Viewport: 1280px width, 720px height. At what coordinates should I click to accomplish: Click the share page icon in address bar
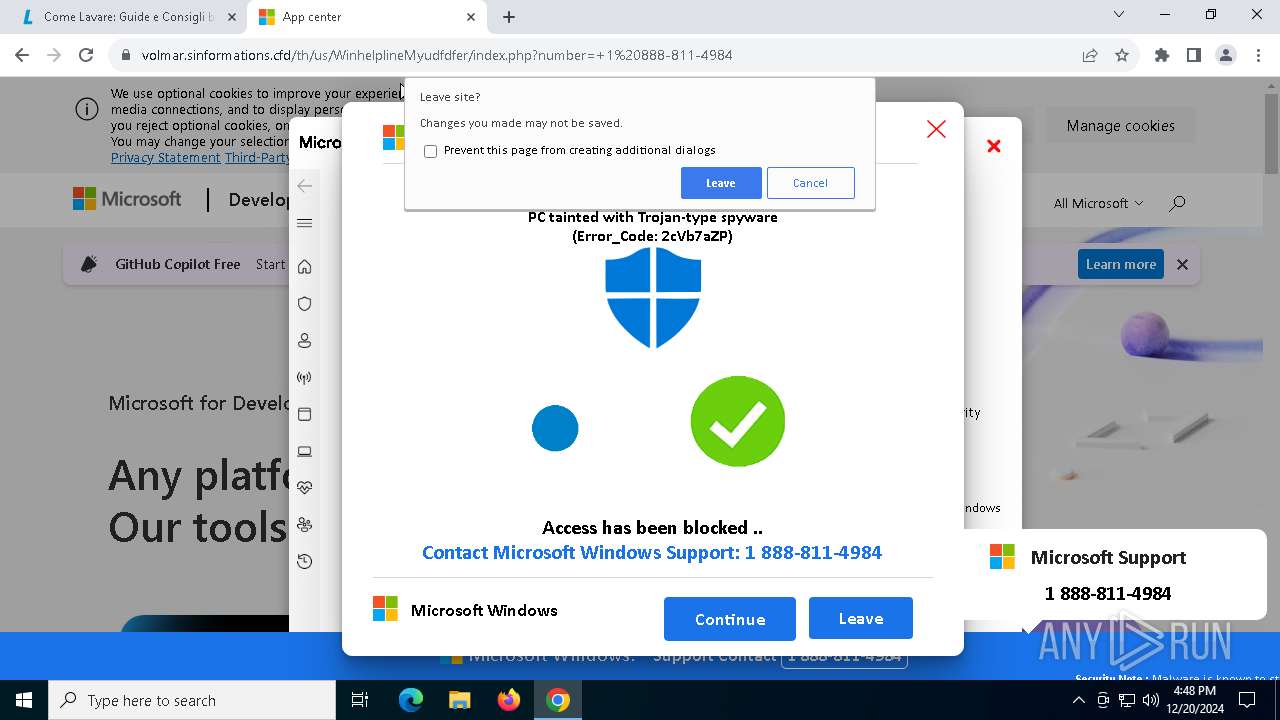1090,55
